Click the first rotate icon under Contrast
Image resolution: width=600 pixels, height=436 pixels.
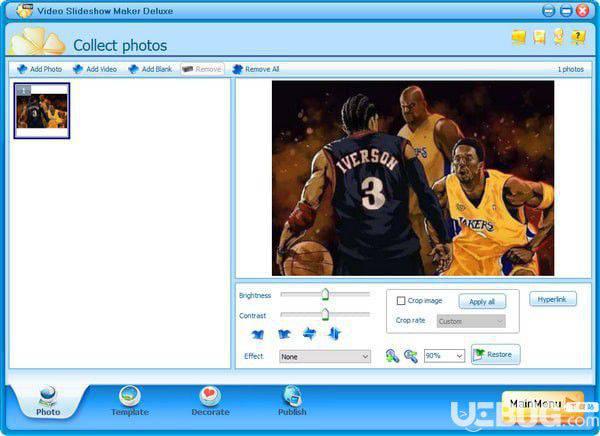(258, 334)
